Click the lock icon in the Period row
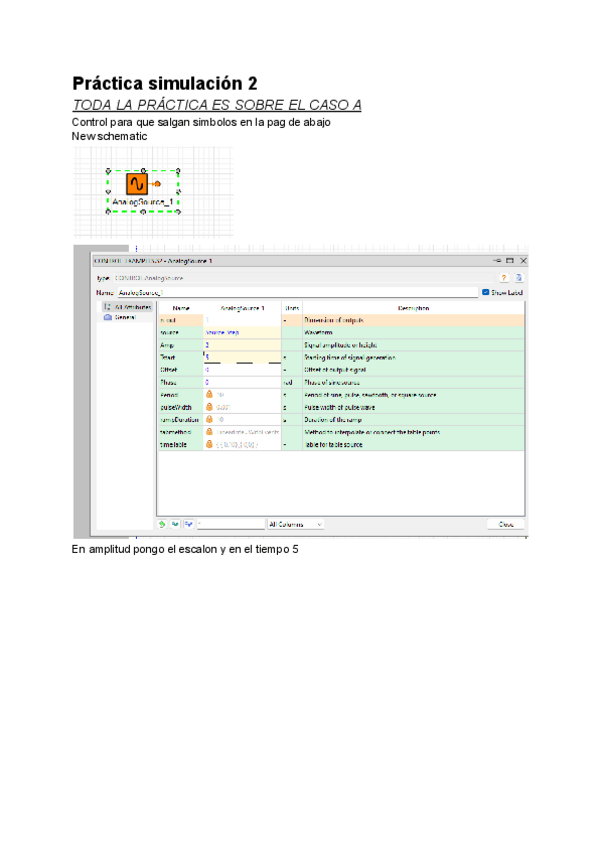The height and width of the screenshot is (848, 600). point(210,394)
